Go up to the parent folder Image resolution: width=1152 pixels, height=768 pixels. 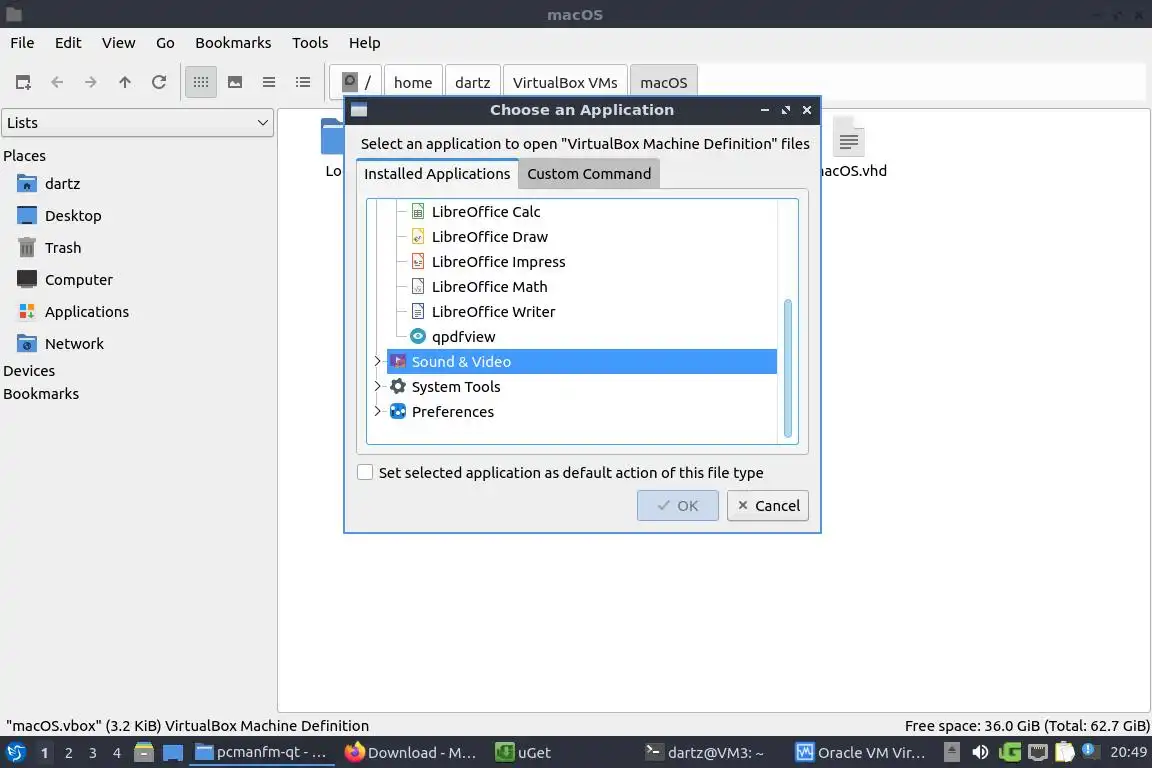click(125, 82)
